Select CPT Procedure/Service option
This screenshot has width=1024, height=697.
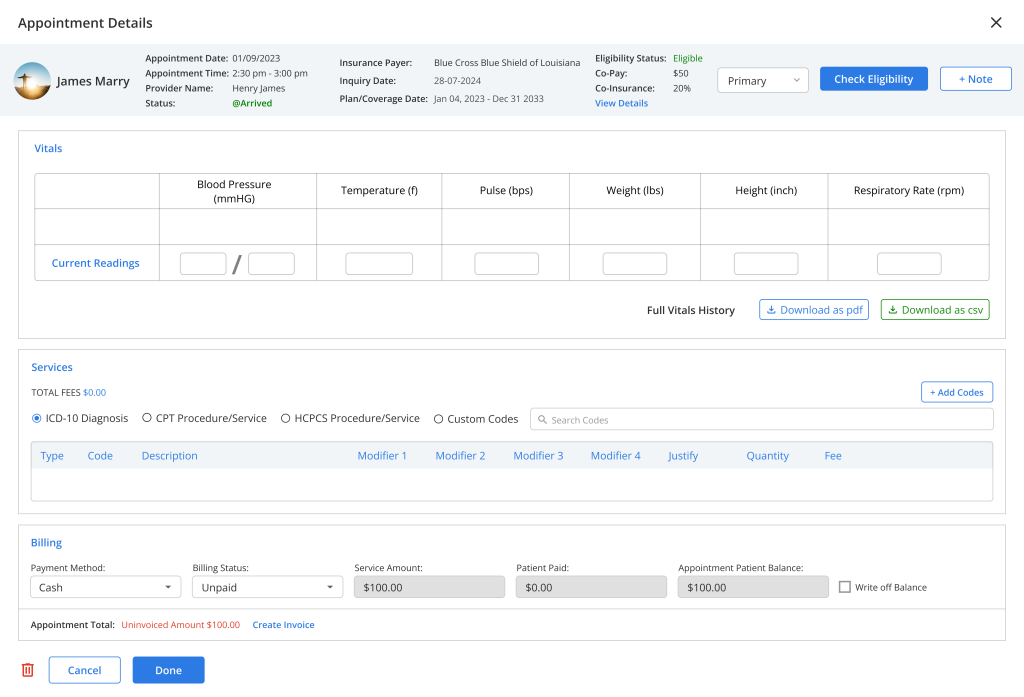coord(147,419)
